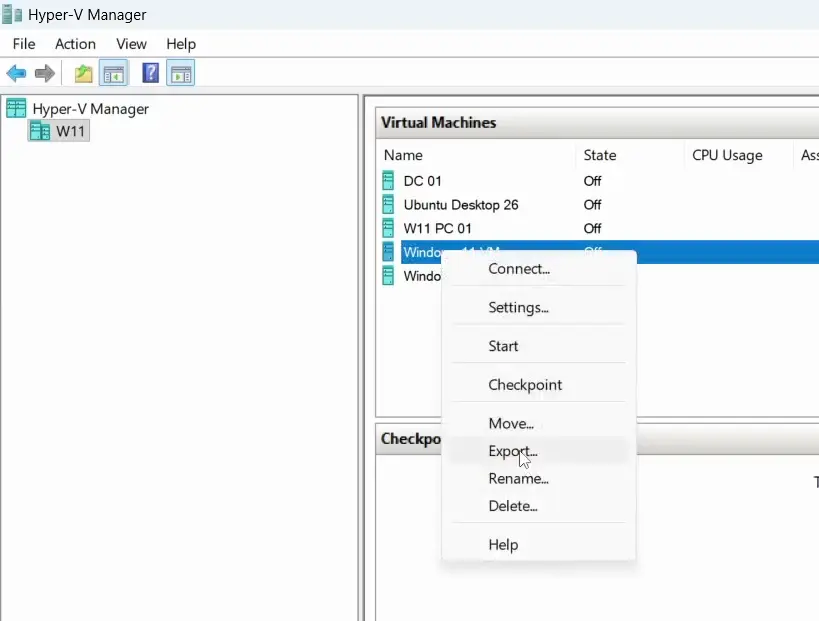
Task: Select the W11 PC 01 virtual machine name
Action: click(x=437, y=228)
